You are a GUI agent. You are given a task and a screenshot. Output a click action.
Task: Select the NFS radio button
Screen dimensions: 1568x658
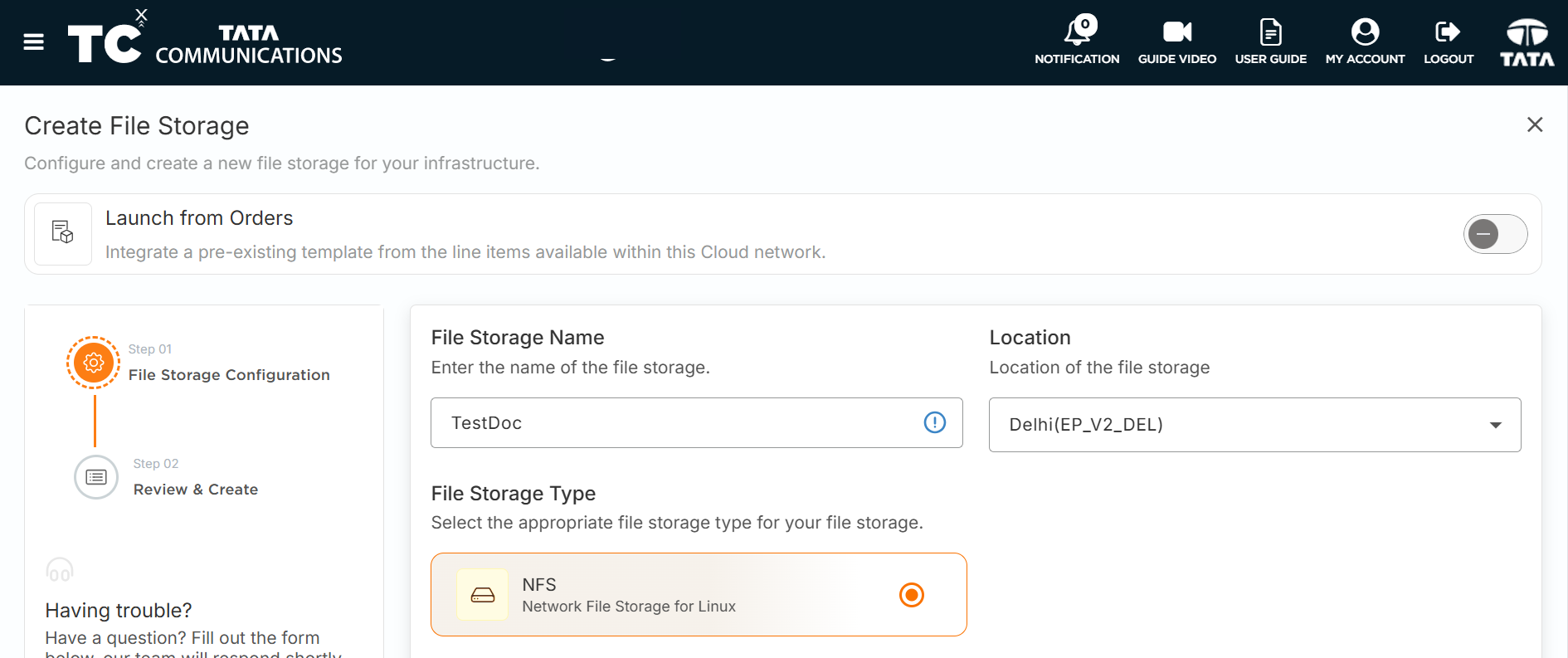(912, 595)
